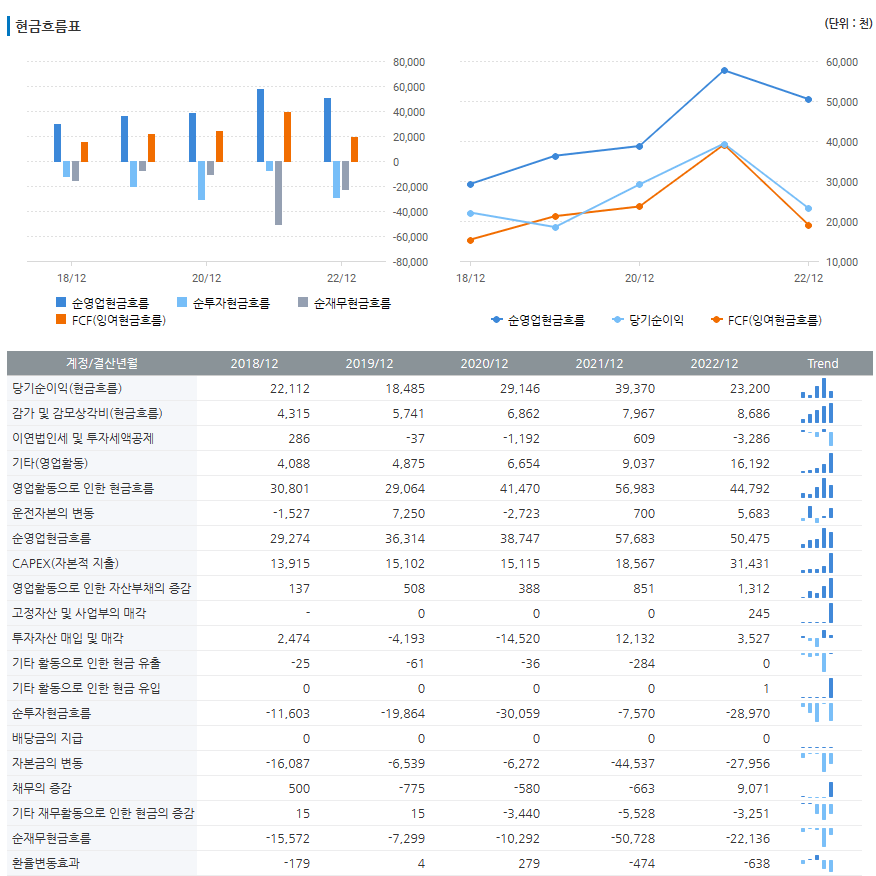Select the 고정자산 및 사업부의 매각 row label
Viewport: 876px width, 876px height.
(x=79, y=613)
